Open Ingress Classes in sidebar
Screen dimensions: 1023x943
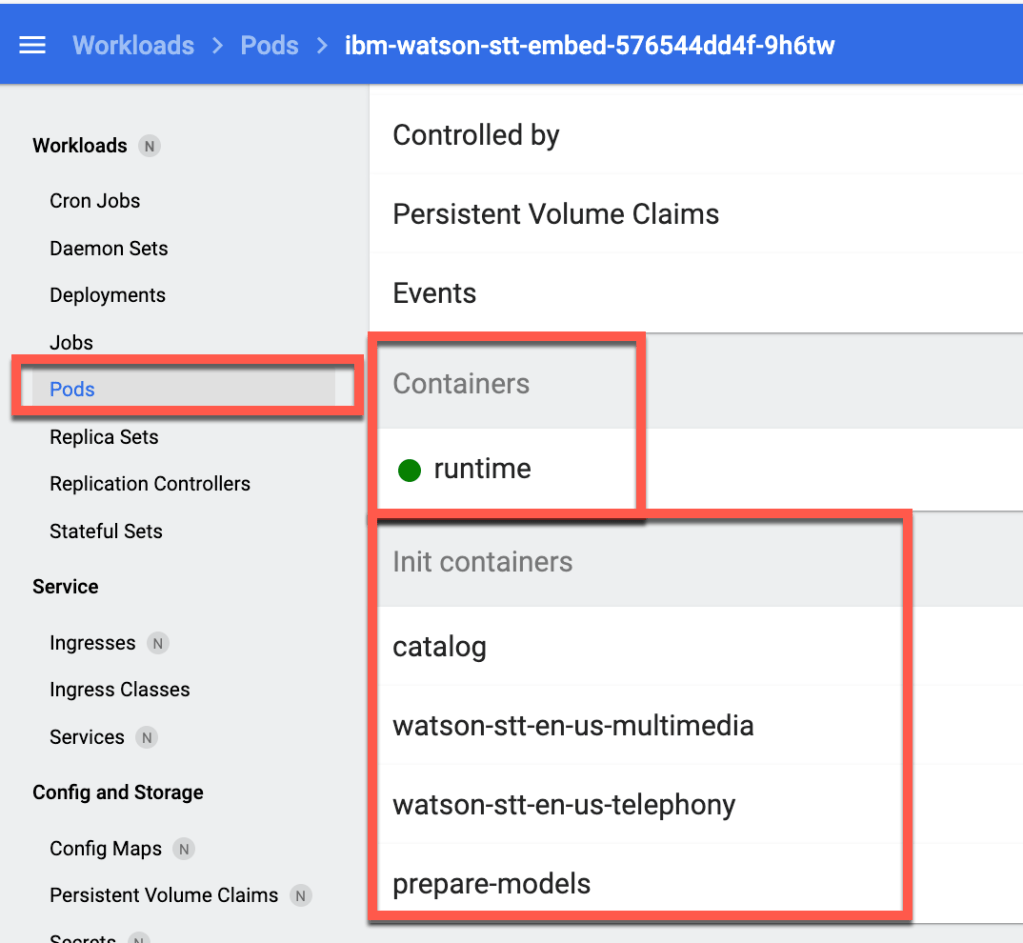point(120,690)
